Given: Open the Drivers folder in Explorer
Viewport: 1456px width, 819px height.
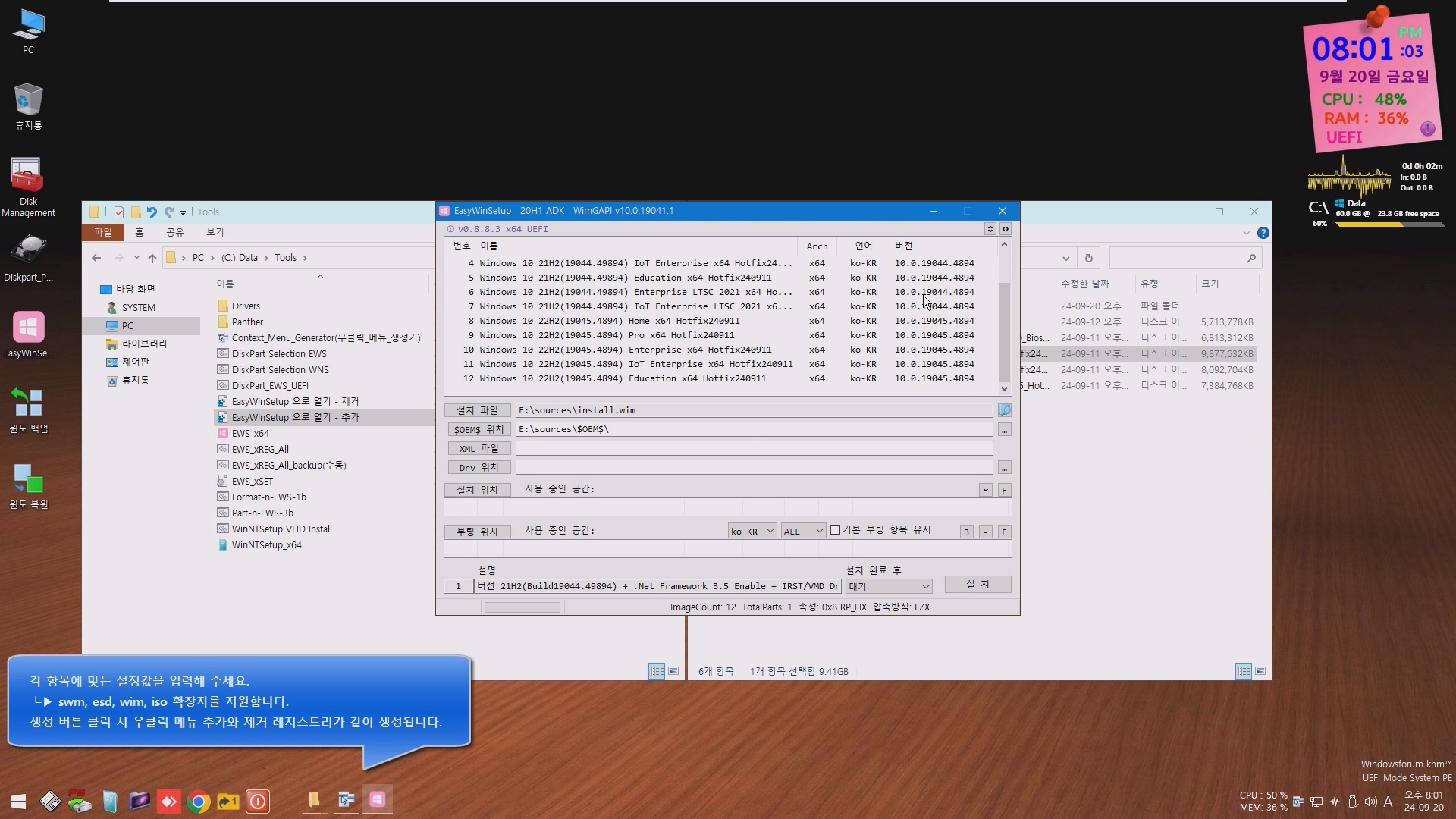Looking at the screenshot, I should pos(246,306).
